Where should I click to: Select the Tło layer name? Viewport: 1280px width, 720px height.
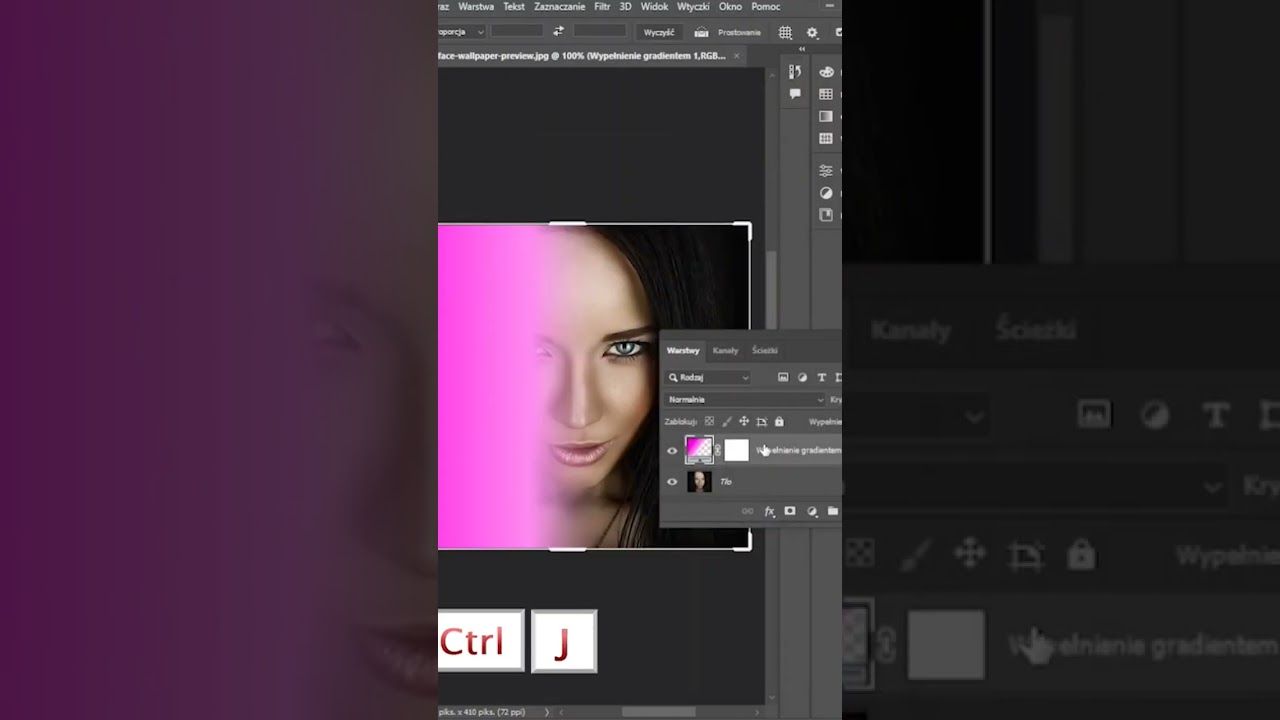(726, 482)
